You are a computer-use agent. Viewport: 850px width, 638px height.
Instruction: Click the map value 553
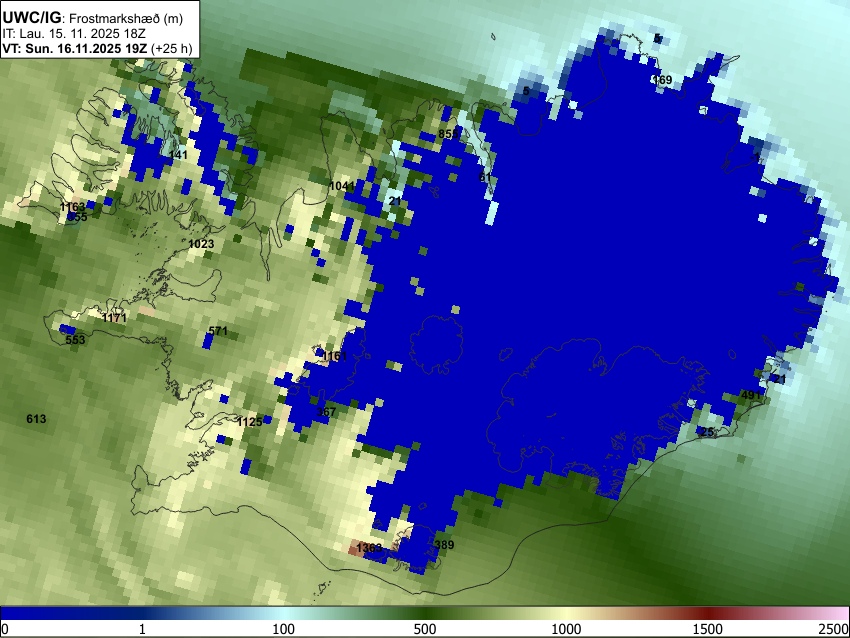pyautogui.click(x=75, y=340)
